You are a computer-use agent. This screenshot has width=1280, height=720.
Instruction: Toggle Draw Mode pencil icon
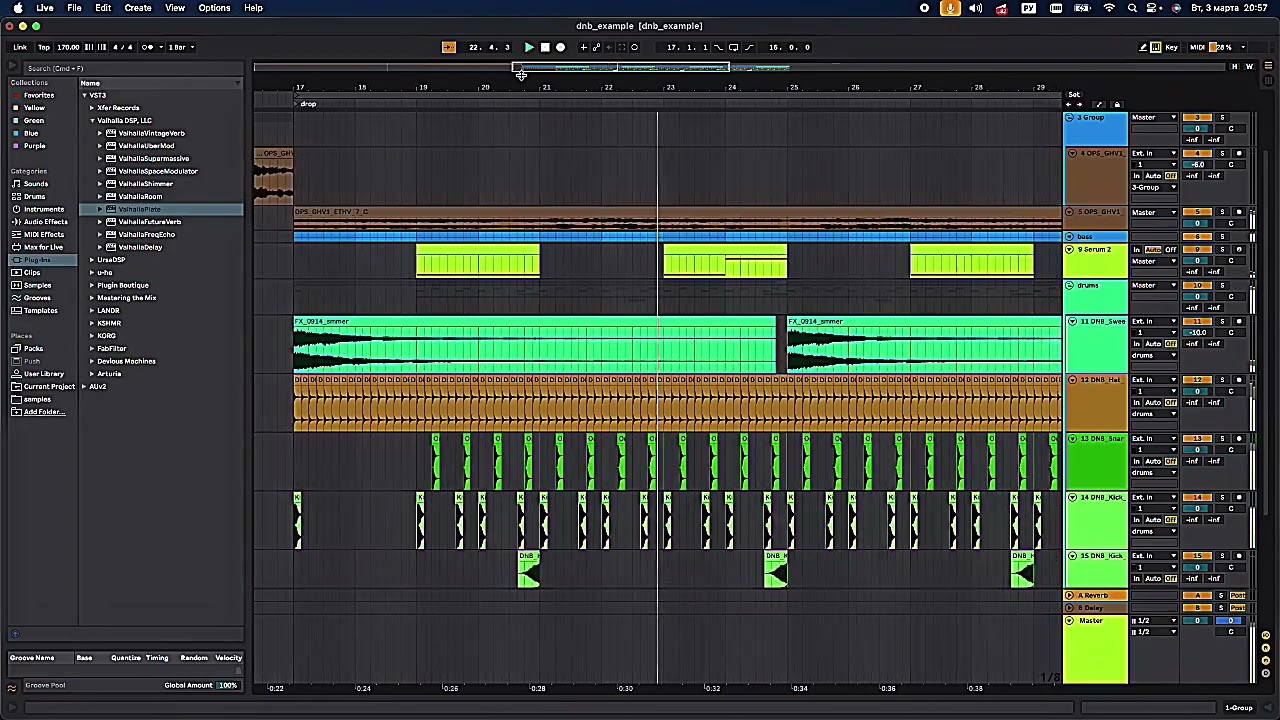1143,47
